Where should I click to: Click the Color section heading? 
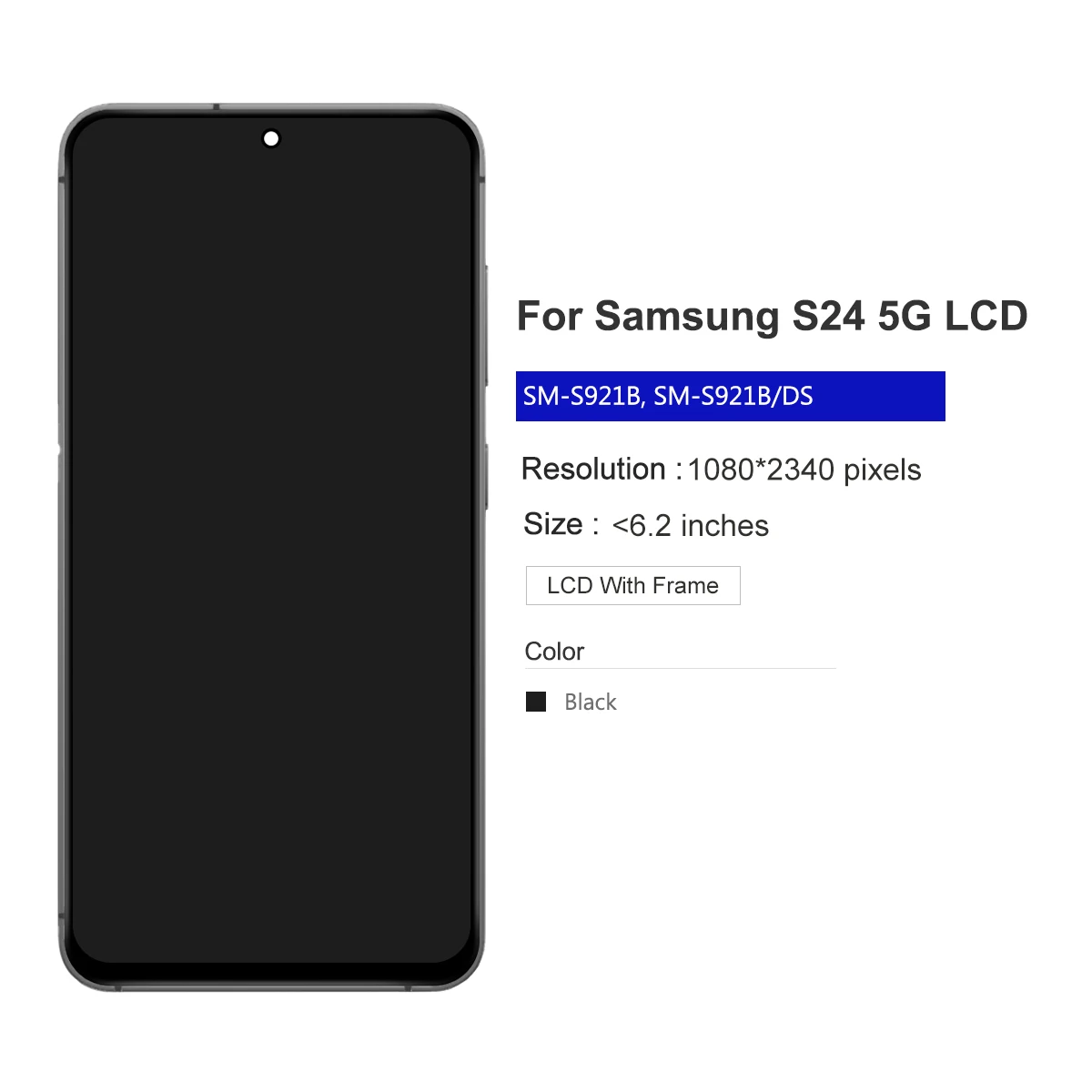(x=554, y=652)
